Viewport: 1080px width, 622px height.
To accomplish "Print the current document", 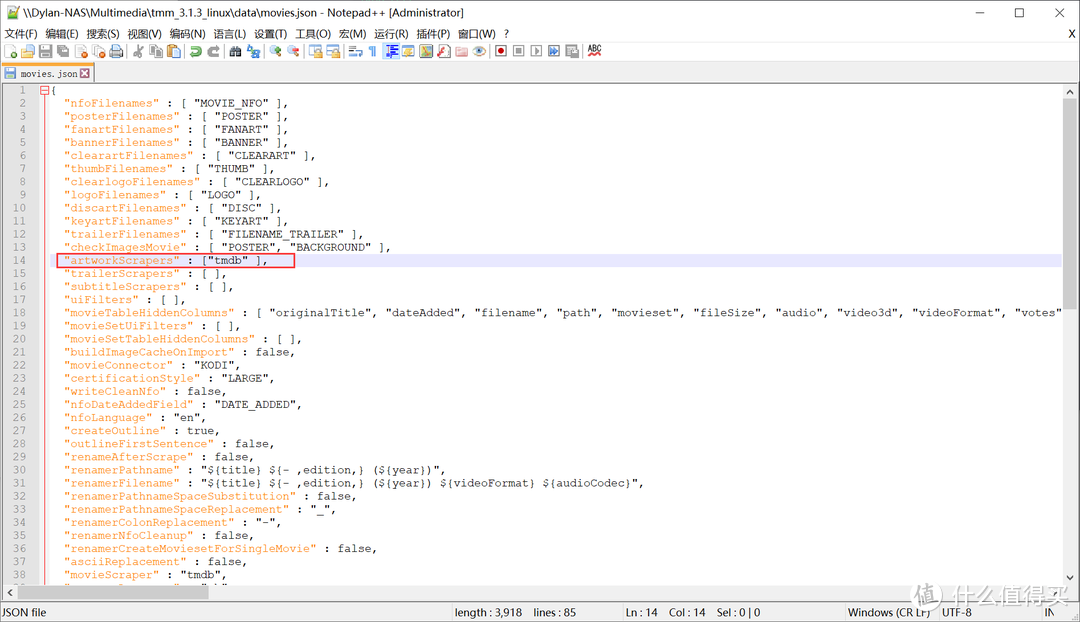I will 116,51.
